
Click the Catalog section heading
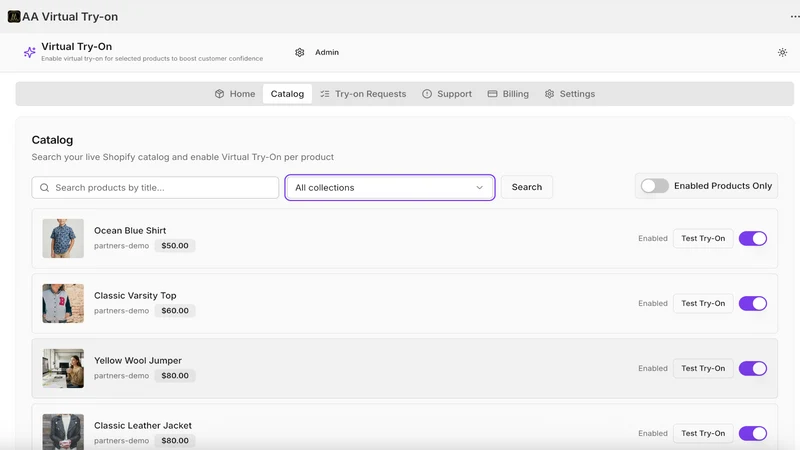pos(52,140)
